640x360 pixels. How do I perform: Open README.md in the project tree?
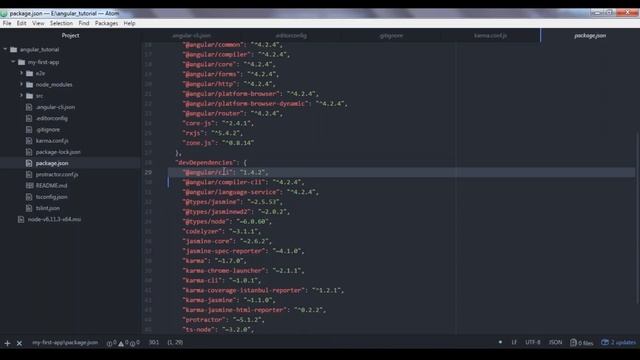pos(51,185)
